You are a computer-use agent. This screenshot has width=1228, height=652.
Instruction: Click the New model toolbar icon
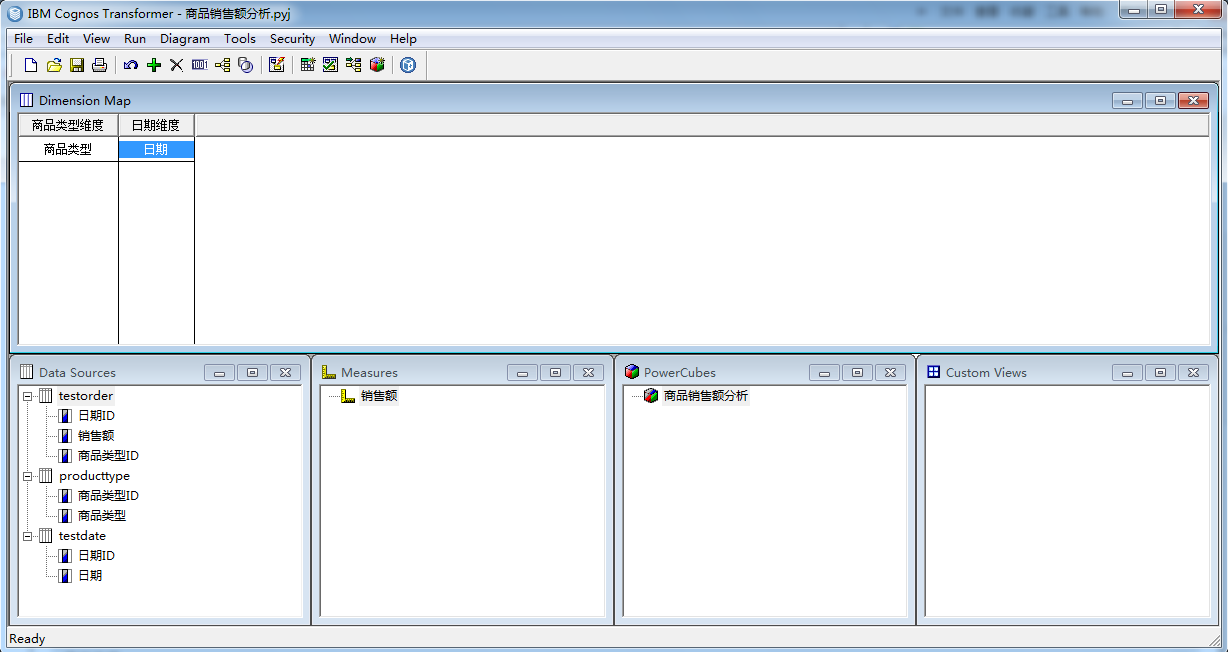click(31, 65)
